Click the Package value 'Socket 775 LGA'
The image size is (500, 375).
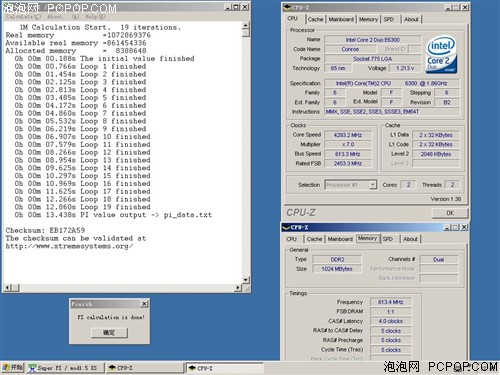click(x=373, y=59)
